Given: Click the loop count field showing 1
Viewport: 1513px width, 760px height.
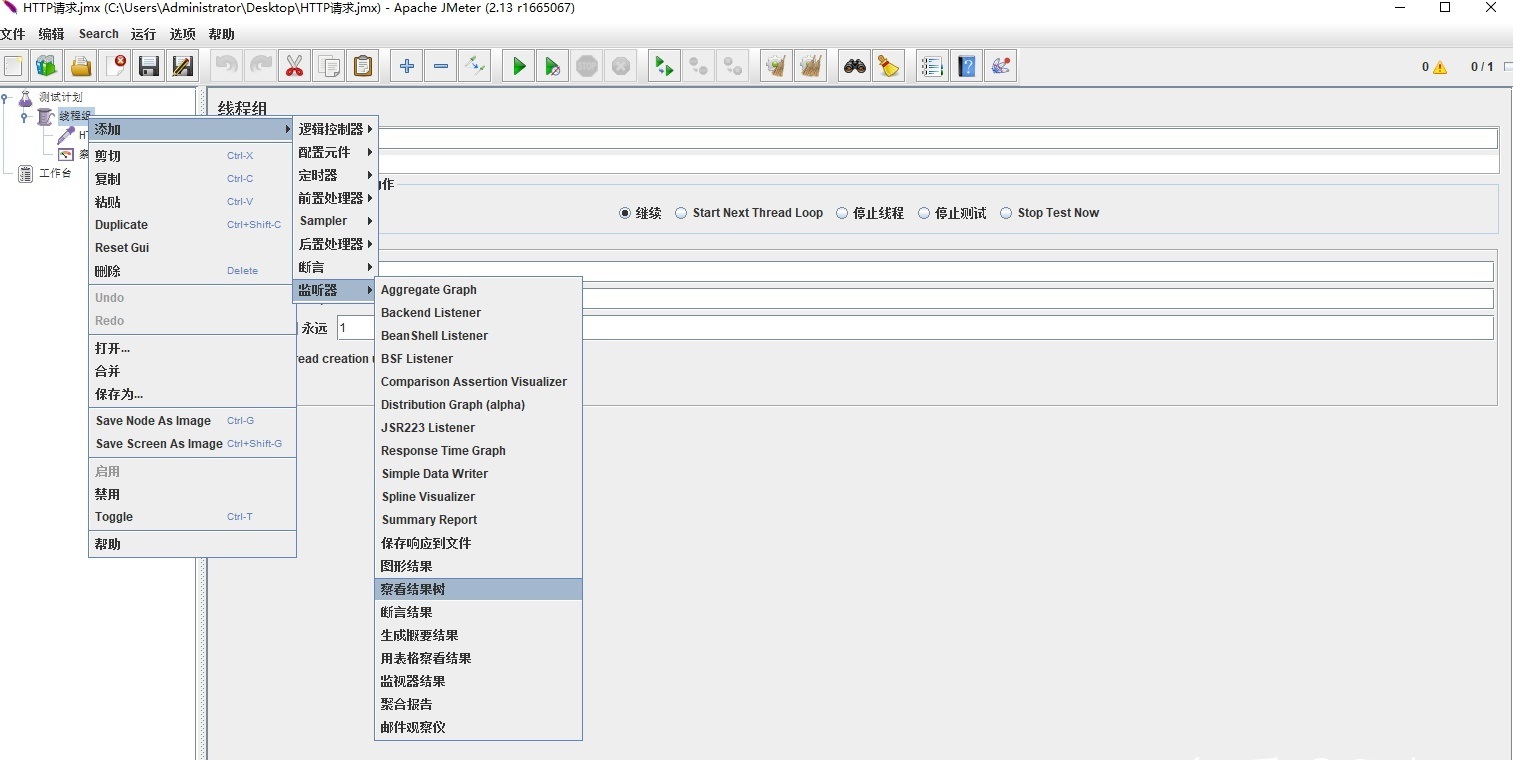Looking at the screenshot, I should (915, 328).
